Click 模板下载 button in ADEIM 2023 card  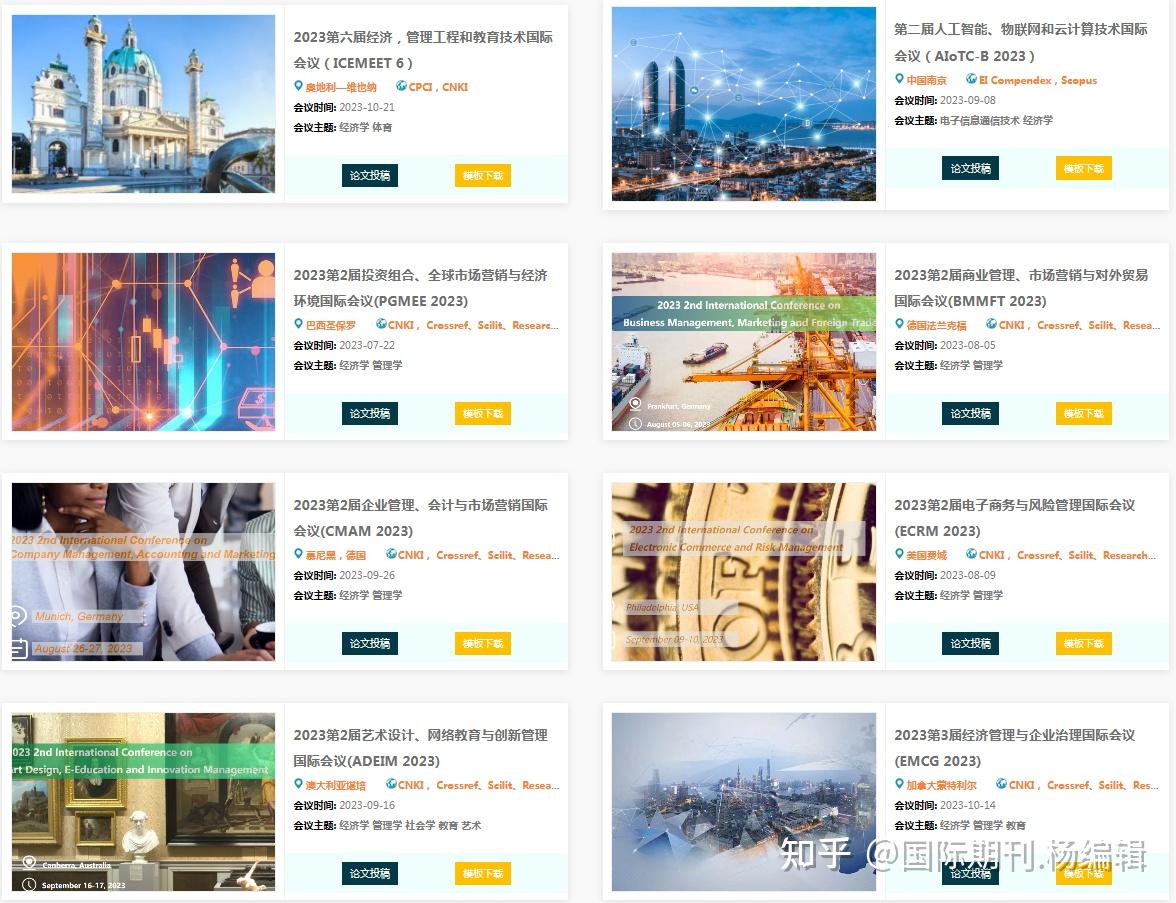[x=483, y=874]
